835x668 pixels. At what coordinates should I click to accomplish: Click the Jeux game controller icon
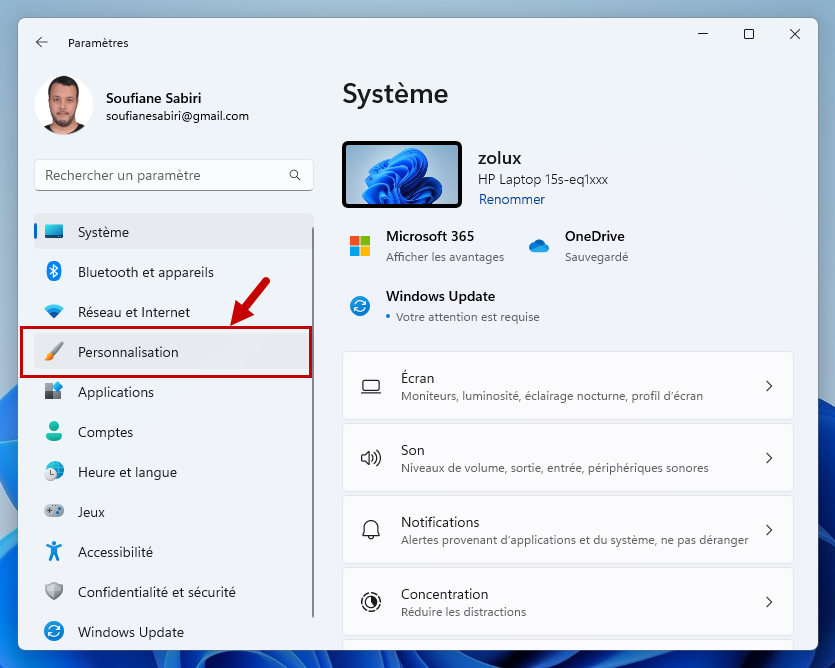tap(54, 511)
